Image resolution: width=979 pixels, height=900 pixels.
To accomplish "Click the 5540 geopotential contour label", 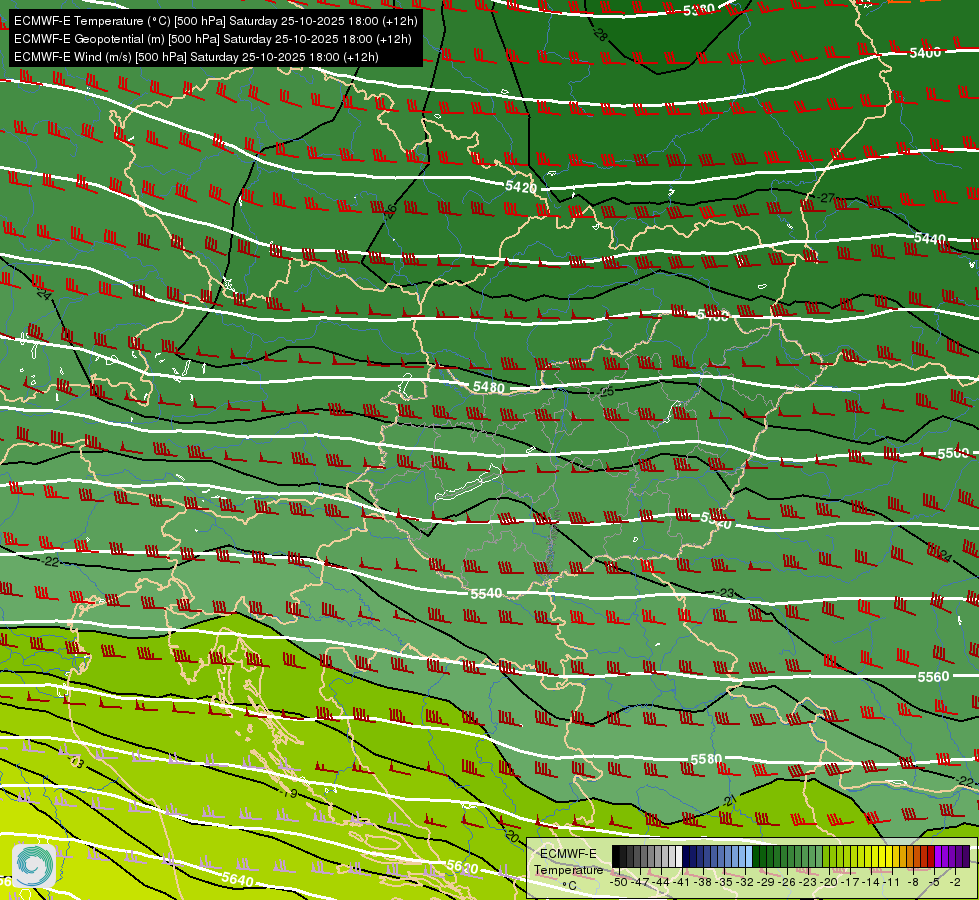I will click(x=486, y=593).
